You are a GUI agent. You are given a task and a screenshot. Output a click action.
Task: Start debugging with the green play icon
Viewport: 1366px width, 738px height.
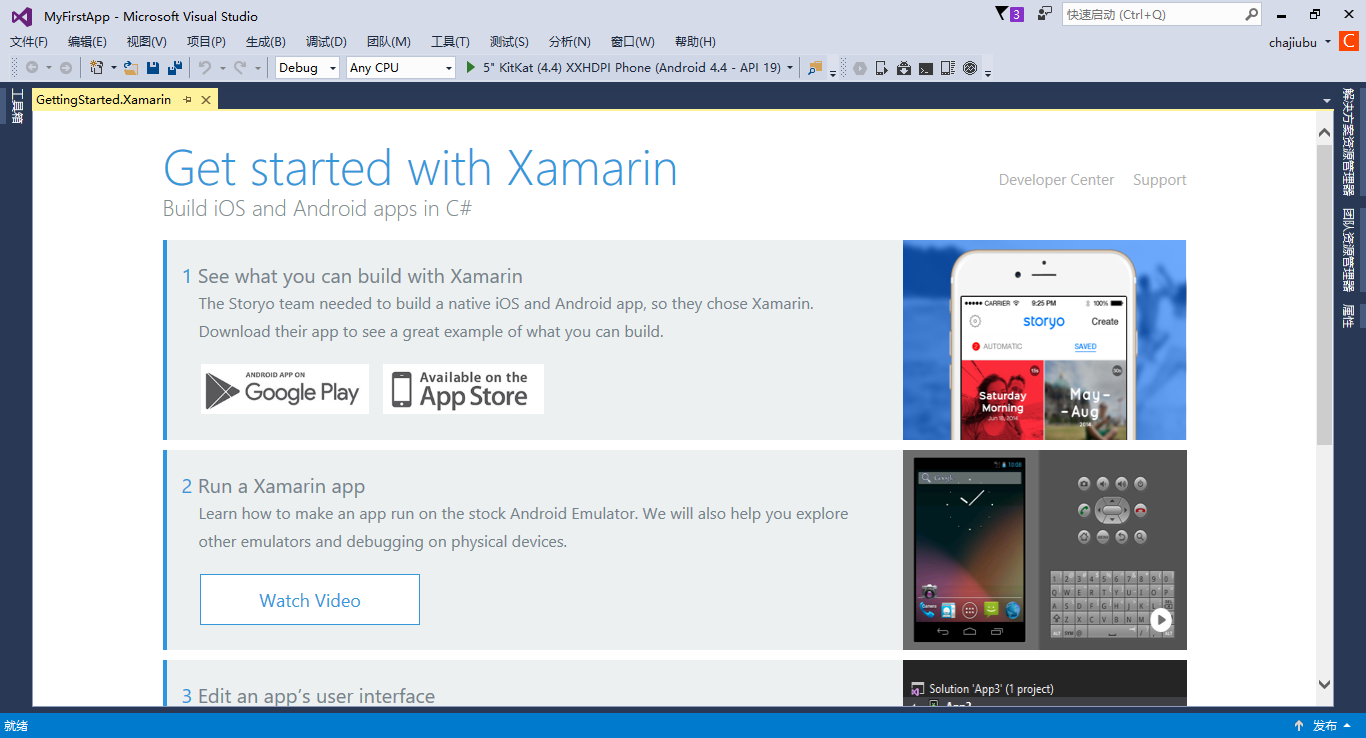pos(472,68)
